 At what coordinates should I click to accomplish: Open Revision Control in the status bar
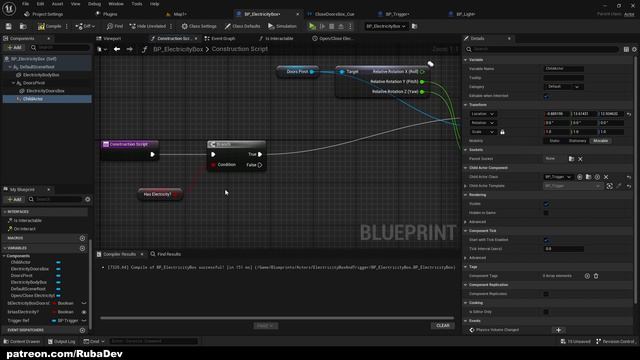615,341
